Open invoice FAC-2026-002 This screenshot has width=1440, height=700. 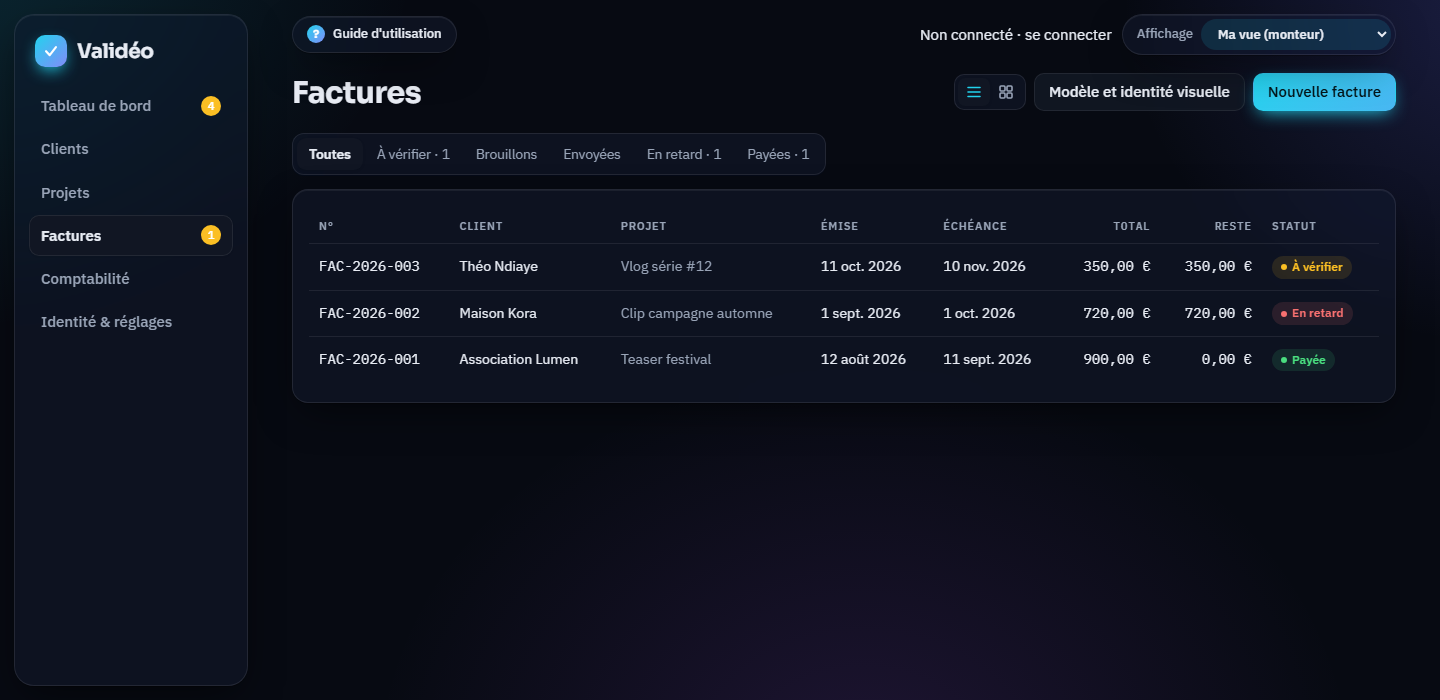[369, 313]
